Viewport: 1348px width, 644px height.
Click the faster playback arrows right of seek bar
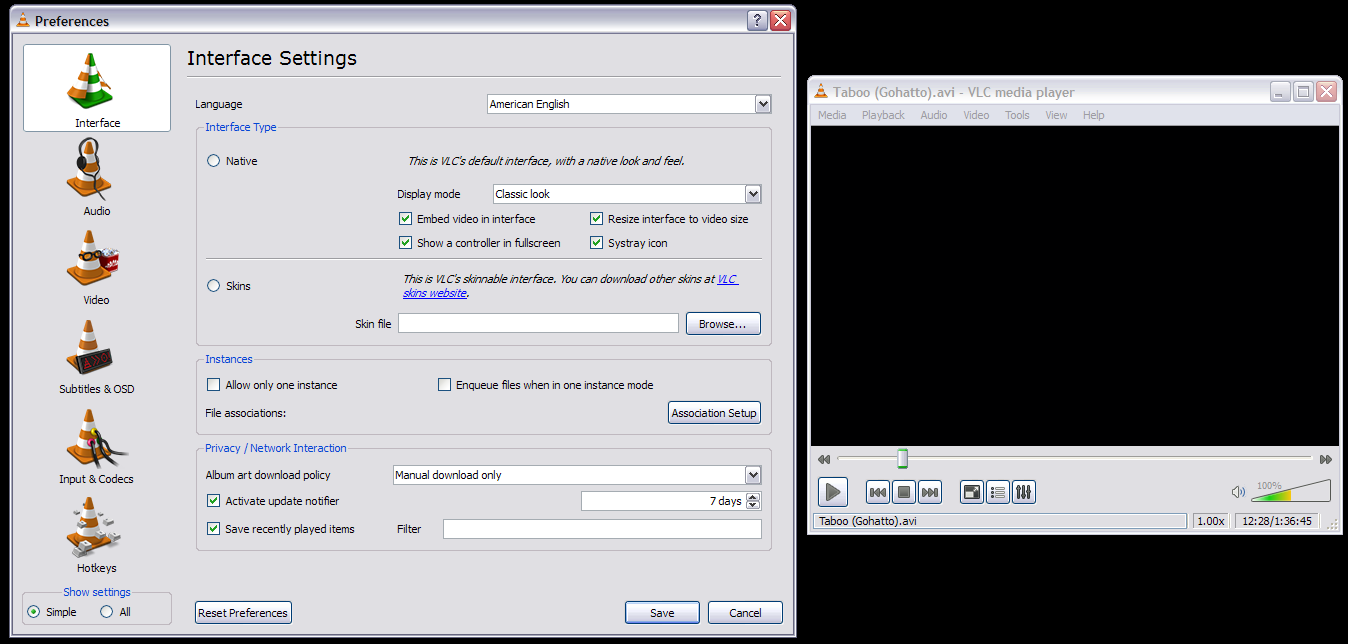click(x=1326, y=460)
